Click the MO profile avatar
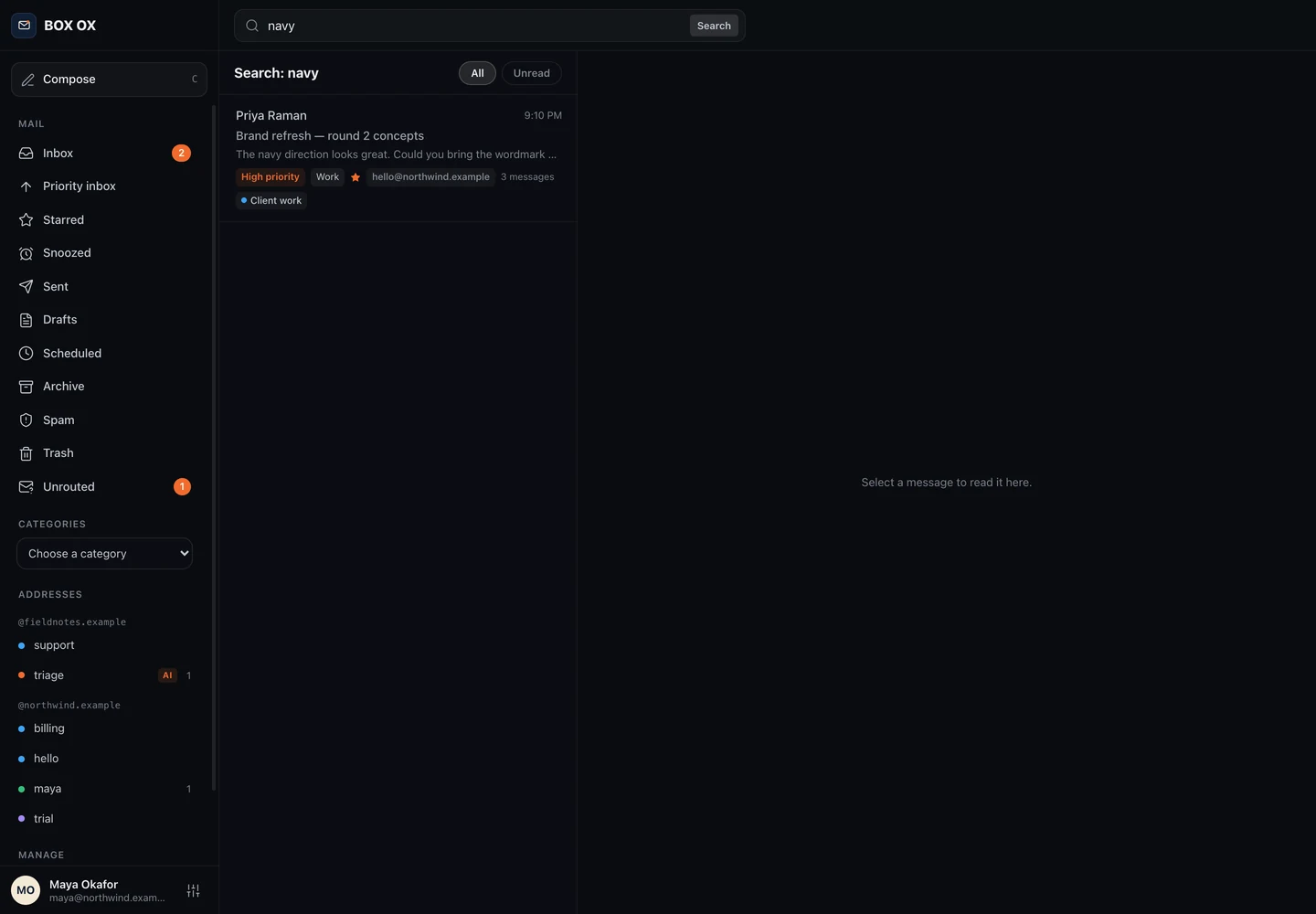 coord(26,890)
